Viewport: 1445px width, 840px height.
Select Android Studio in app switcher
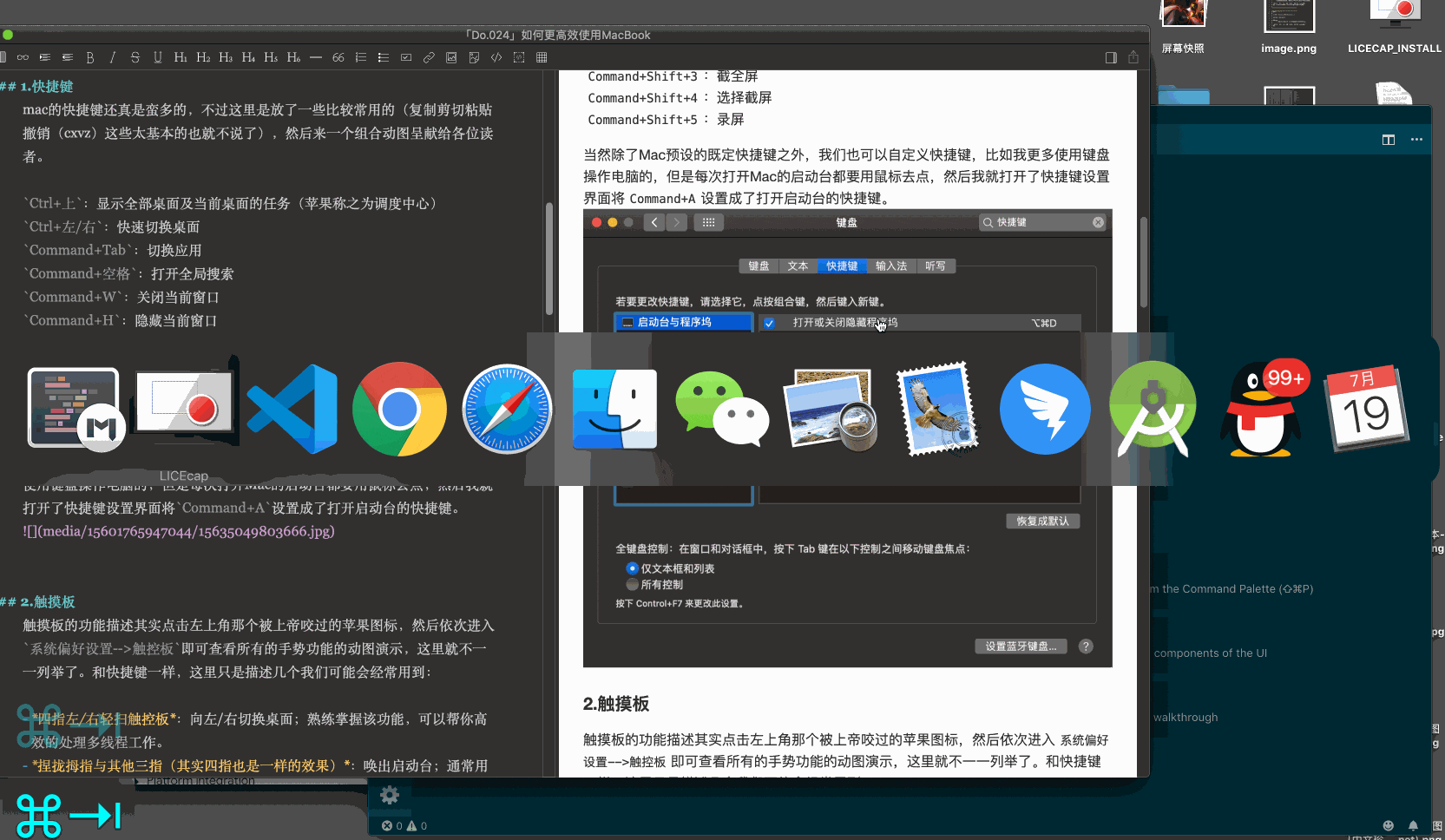click(1153, 409)
